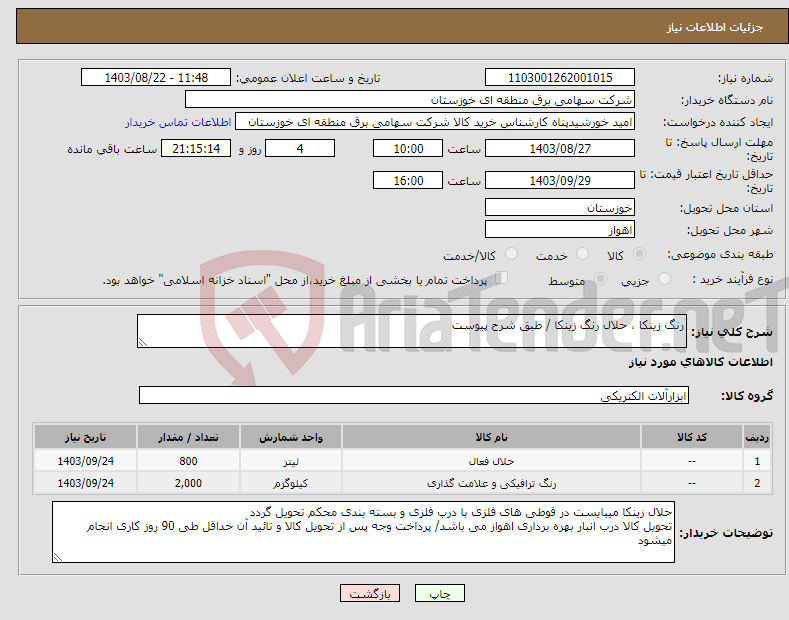The height and width of the screenshot is (620, 789).
Task: Click the response deadline date 1403/08/27
Action: 560,148
